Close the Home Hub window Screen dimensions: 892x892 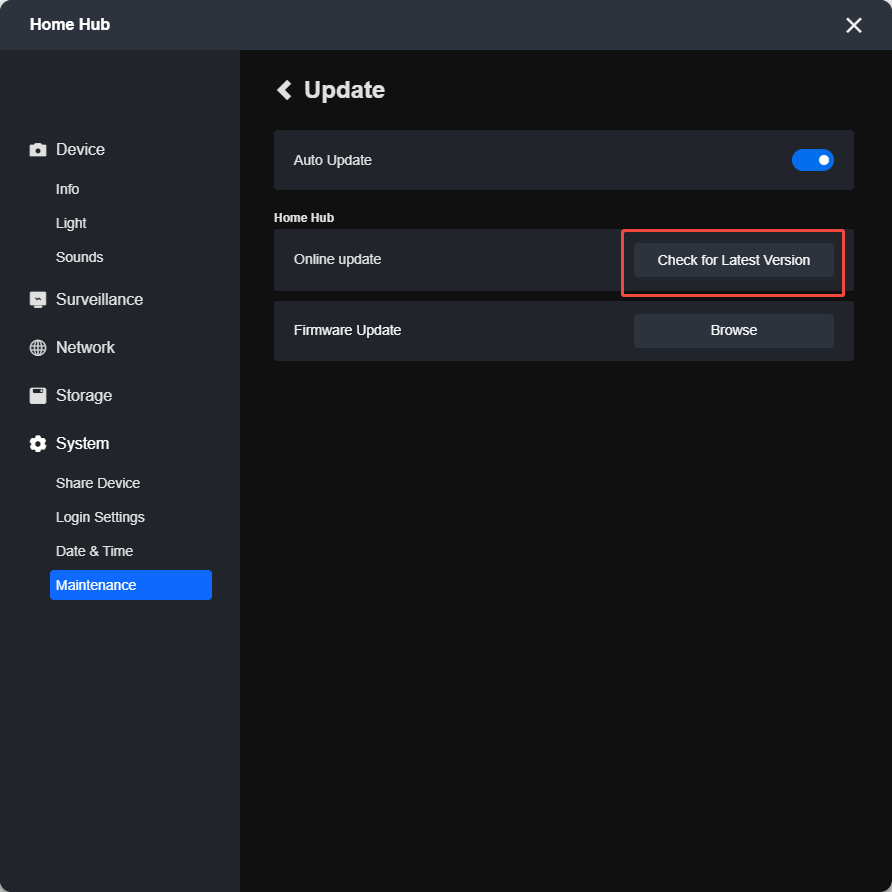[x=853, y=25]
